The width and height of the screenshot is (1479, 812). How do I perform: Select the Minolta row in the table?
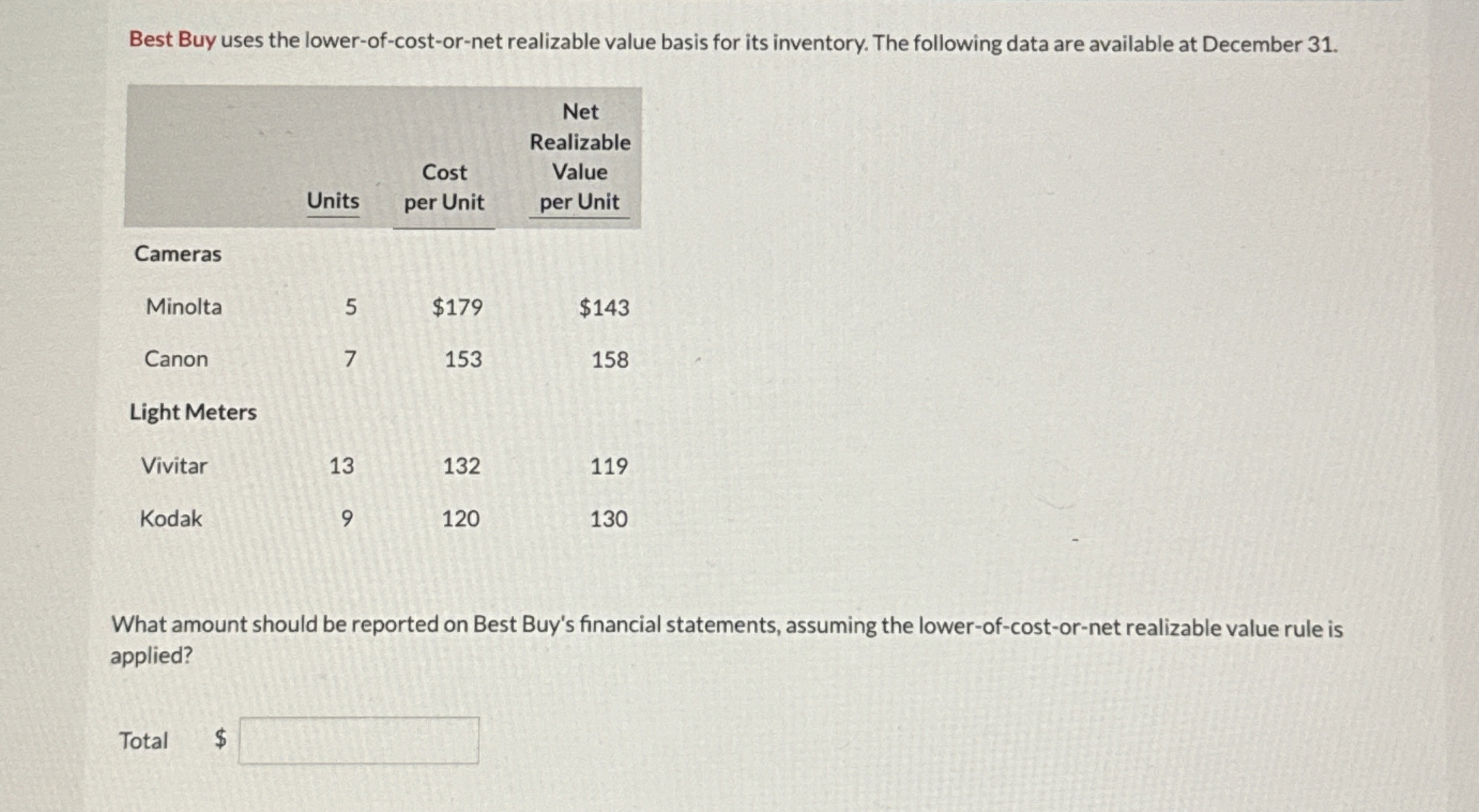pos(183,307)
